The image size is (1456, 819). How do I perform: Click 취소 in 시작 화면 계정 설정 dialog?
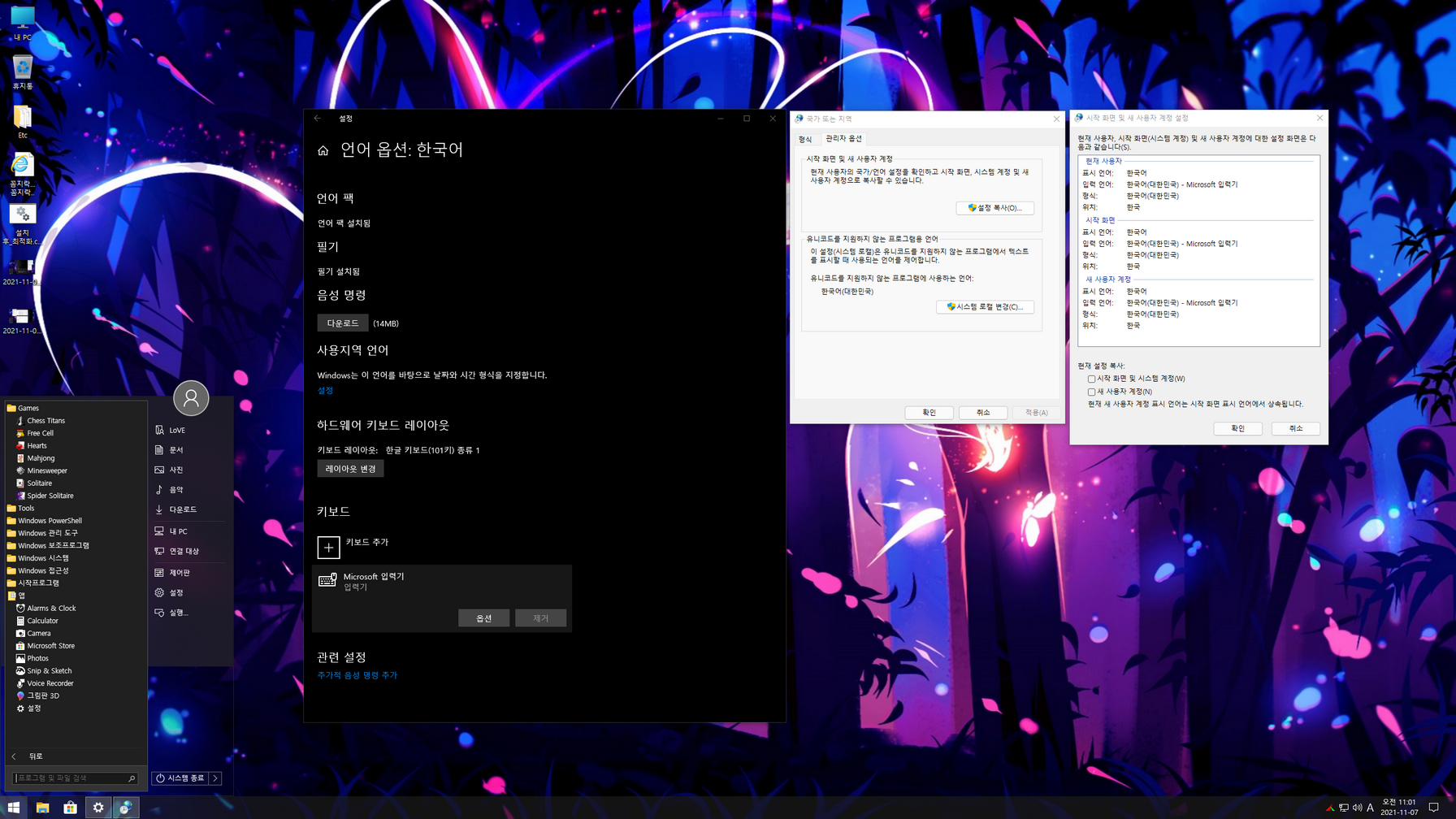point(1295,428)
